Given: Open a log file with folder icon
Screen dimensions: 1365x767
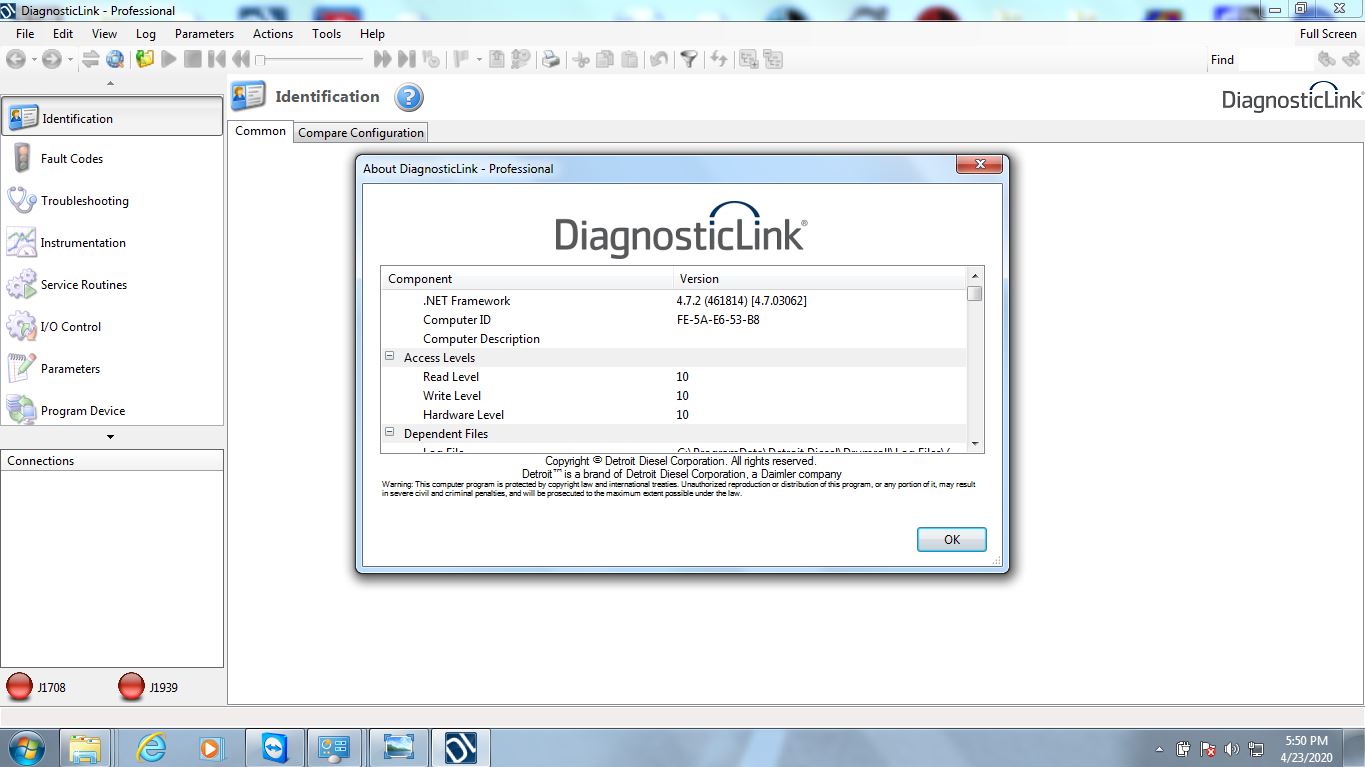Looking at the screenshot, I should point(145,60).
